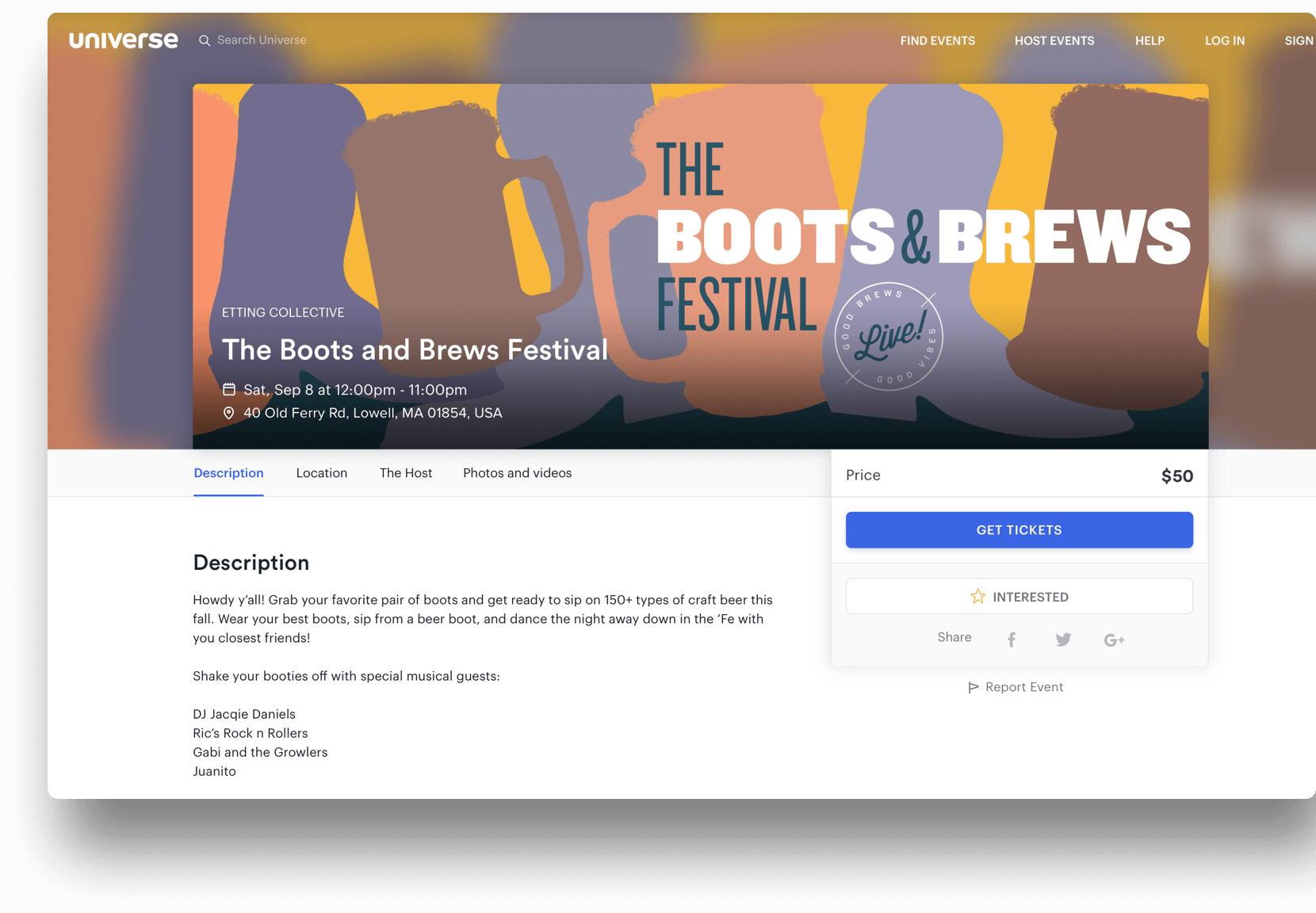
Task: Switch to the Location tab
Action: pos(322,473)
